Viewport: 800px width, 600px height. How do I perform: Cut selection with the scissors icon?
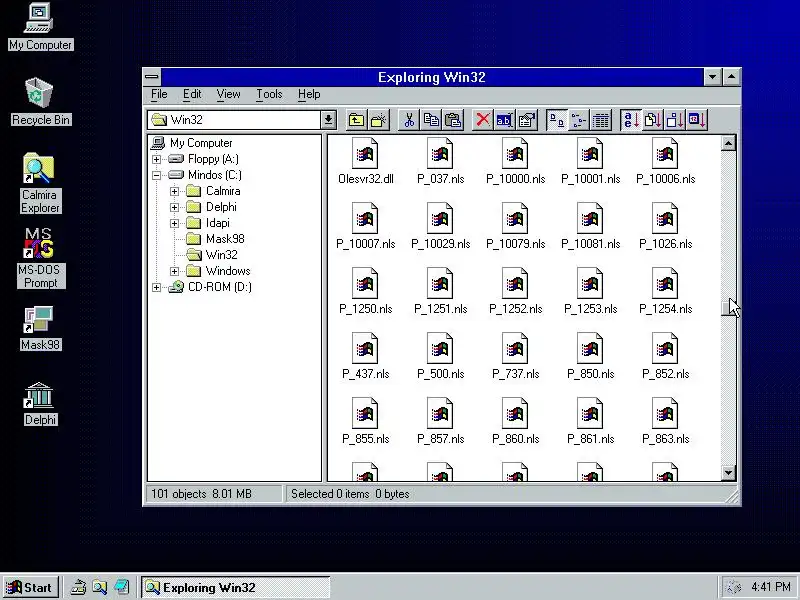pyautogui.click(x=409, y=120)
